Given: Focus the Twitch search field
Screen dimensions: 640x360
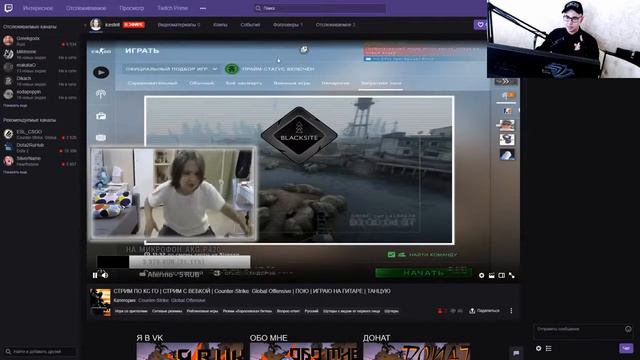Looking at the screenshot, I should 320,8.
